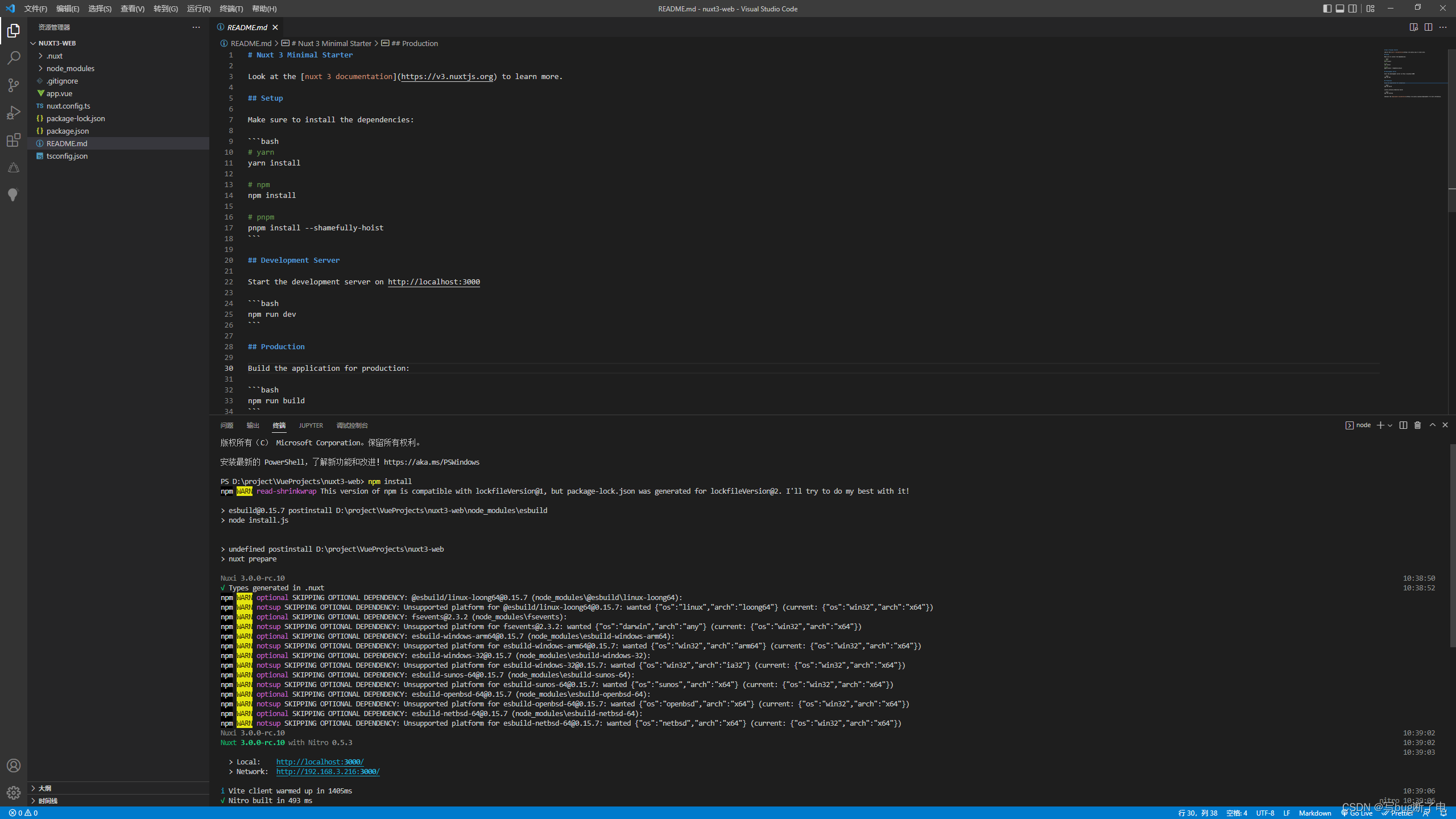Customize layout icon in title bar
1456x819 pixels.
(1370, 9)
